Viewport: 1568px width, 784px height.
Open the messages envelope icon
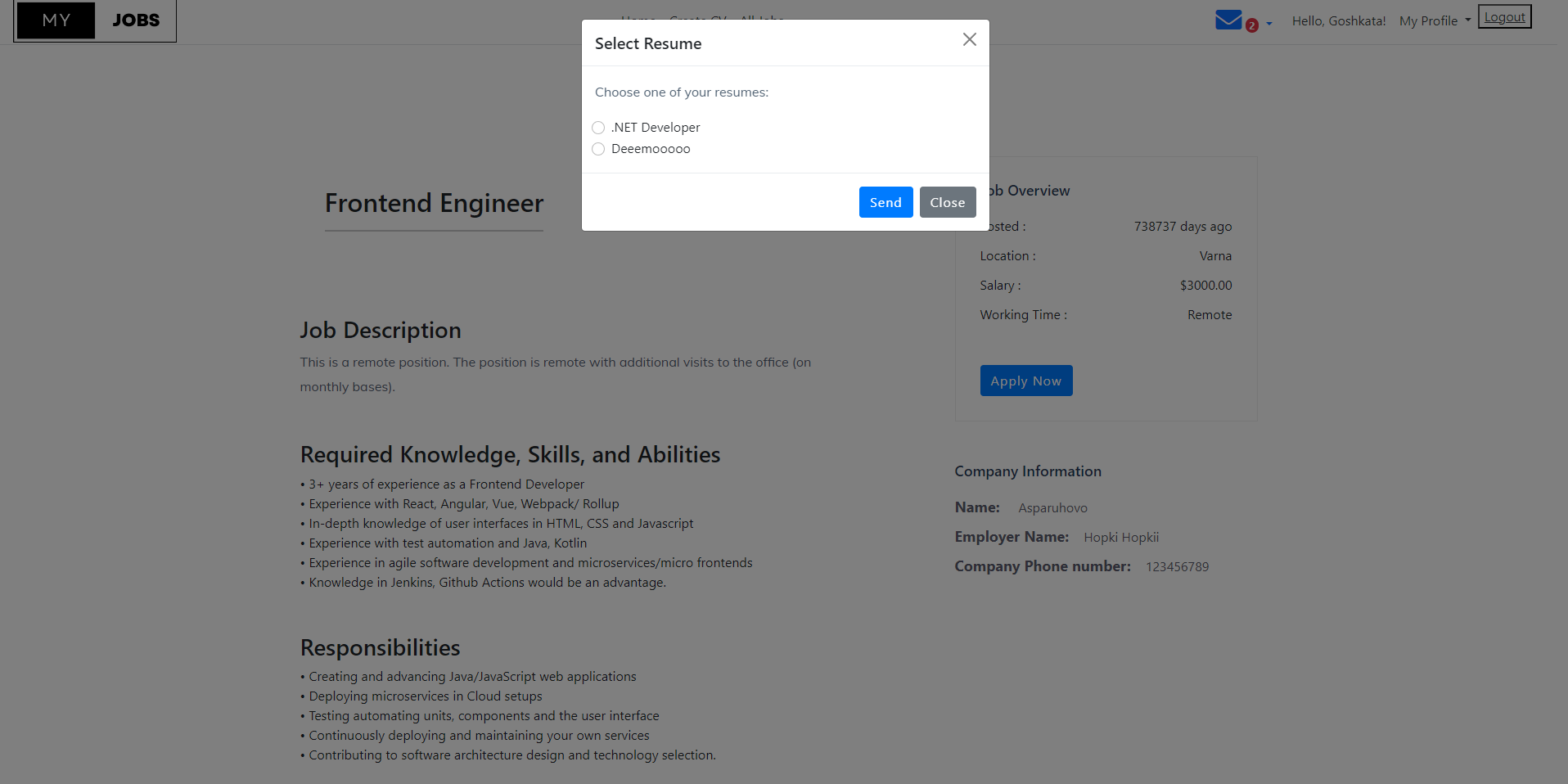click(1228, 20)
